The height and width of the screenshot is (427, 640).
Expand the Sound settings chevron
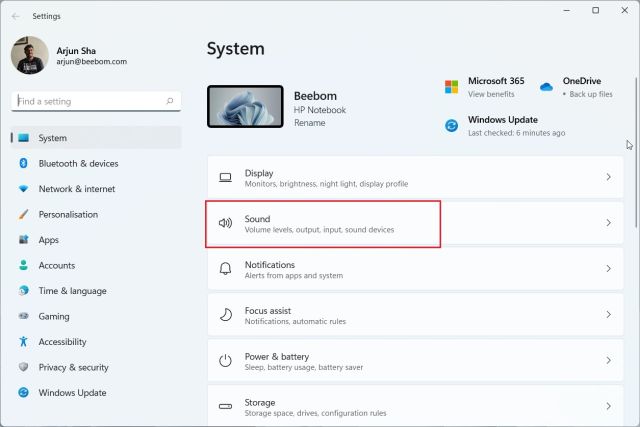pyautogui.click(x=608, y=223)
